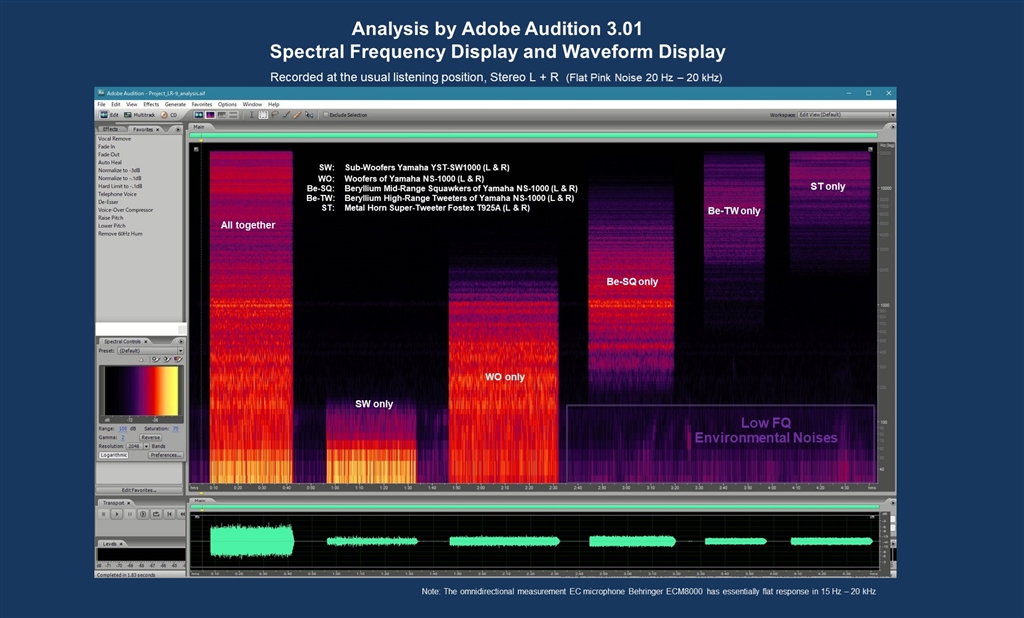
Task: Close the Levels panel tab
Action: pos(121,544)
